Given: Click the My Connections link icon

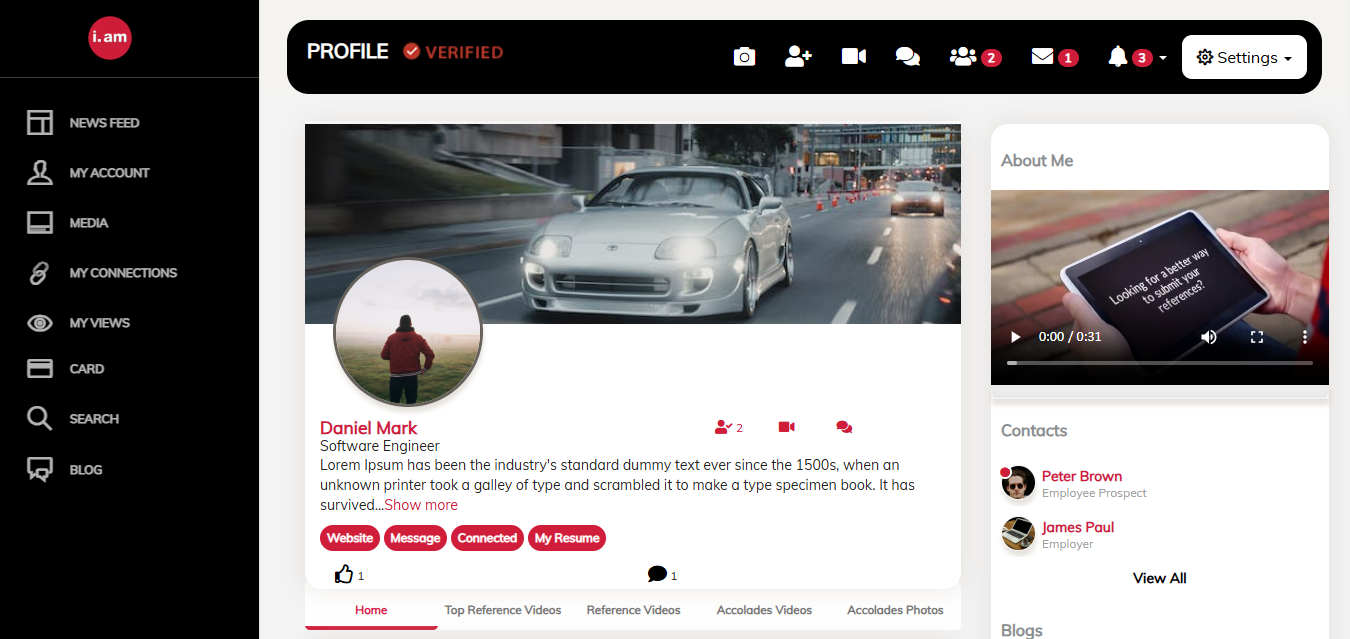Looking at the screenshot, I should point(39,272).
